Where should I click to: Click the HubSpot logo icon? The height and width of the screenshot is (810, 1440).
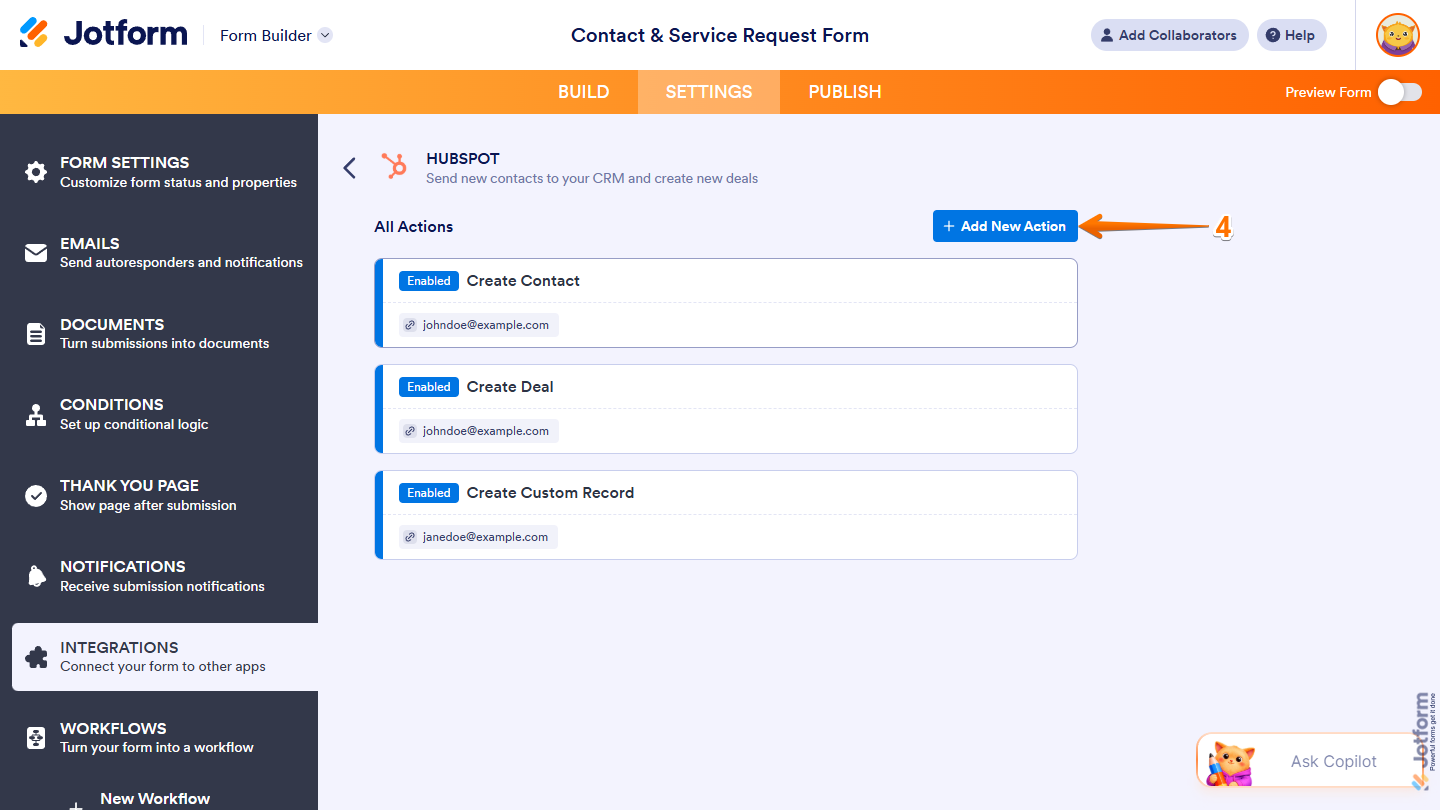395,166
